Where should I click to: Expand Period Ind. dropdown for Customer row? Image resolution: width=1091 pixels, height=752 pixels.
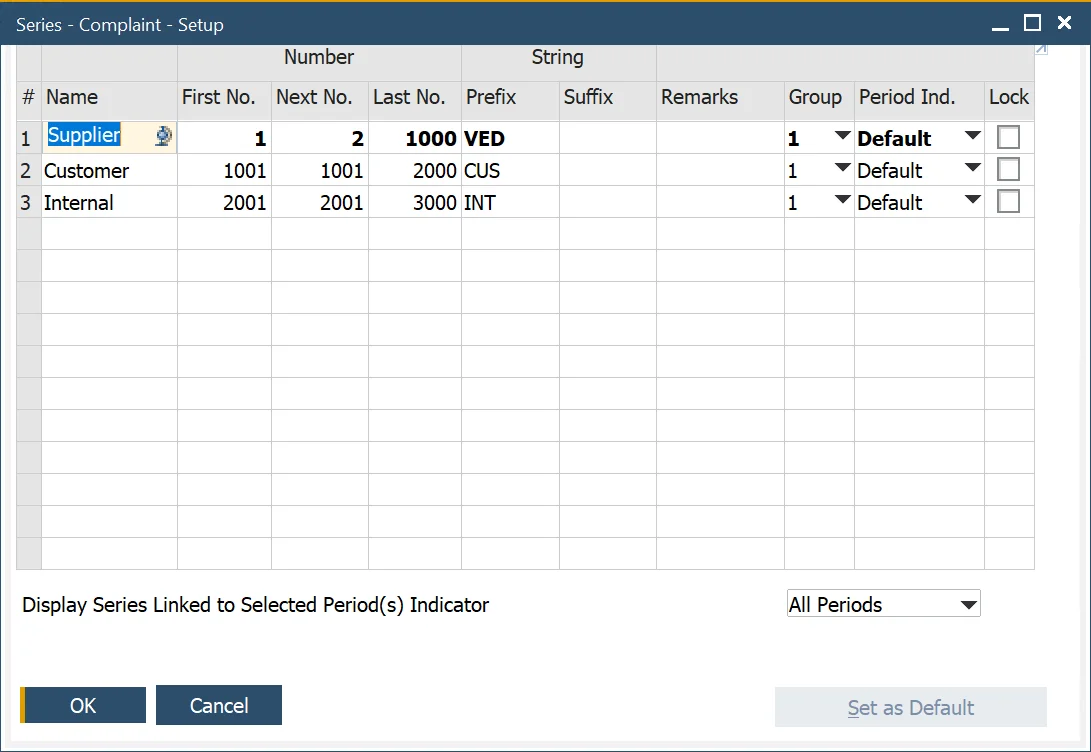[972, 169]
